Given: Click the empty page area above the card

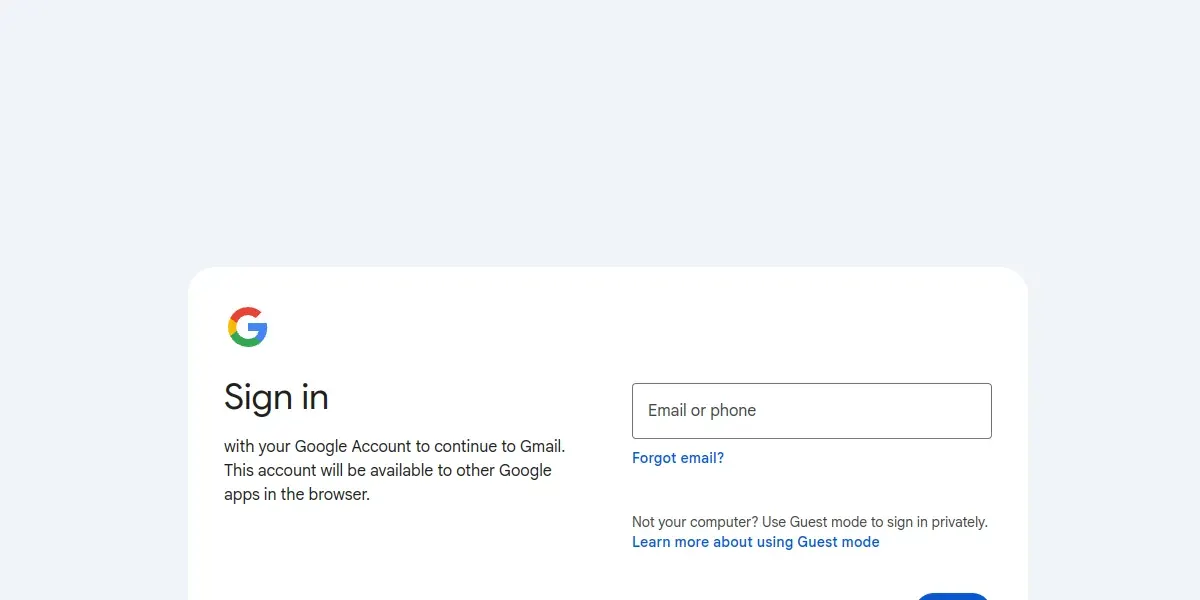Looking at the screenshot, I should point(600,130).
